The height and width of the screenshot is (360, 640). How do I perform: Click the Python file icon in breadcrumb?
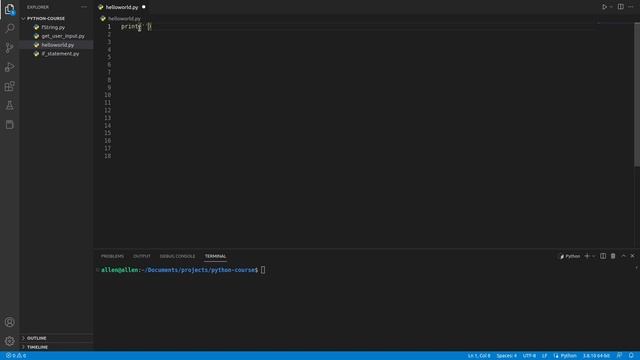point(103,19)
